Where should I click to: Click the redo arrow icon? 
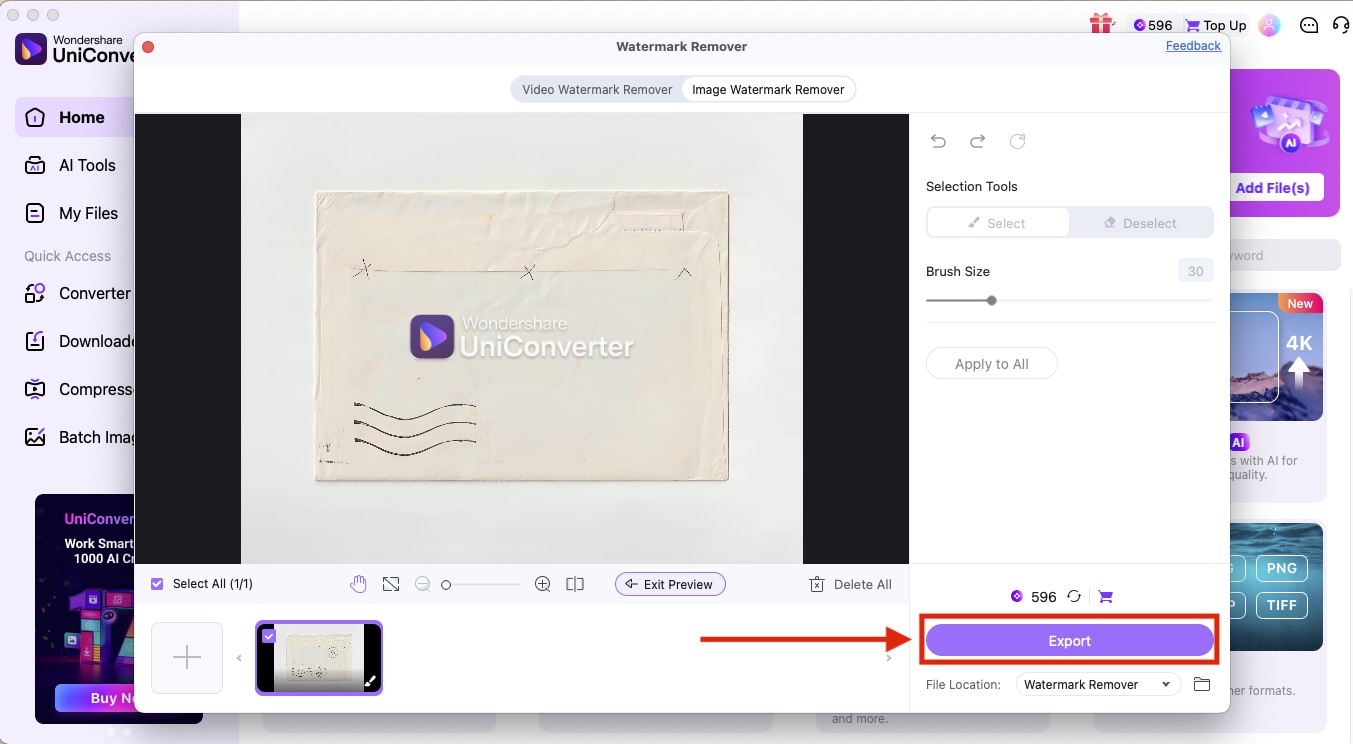point(977,141)
